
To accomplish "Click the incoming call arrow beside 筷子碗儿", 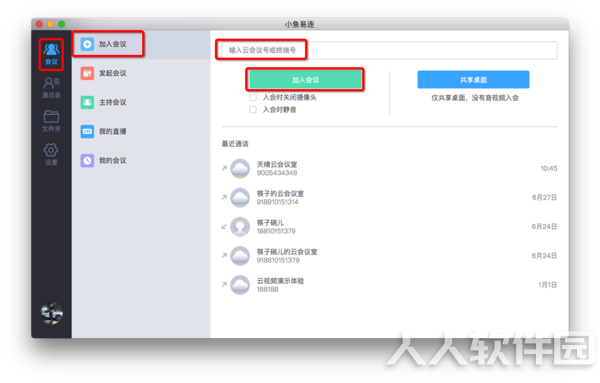I will 224,227.
